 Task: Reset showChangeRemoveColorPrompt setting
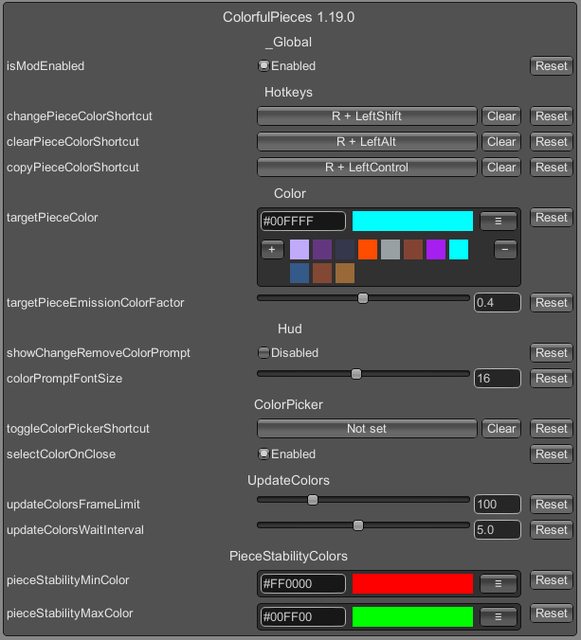(551, 353)
